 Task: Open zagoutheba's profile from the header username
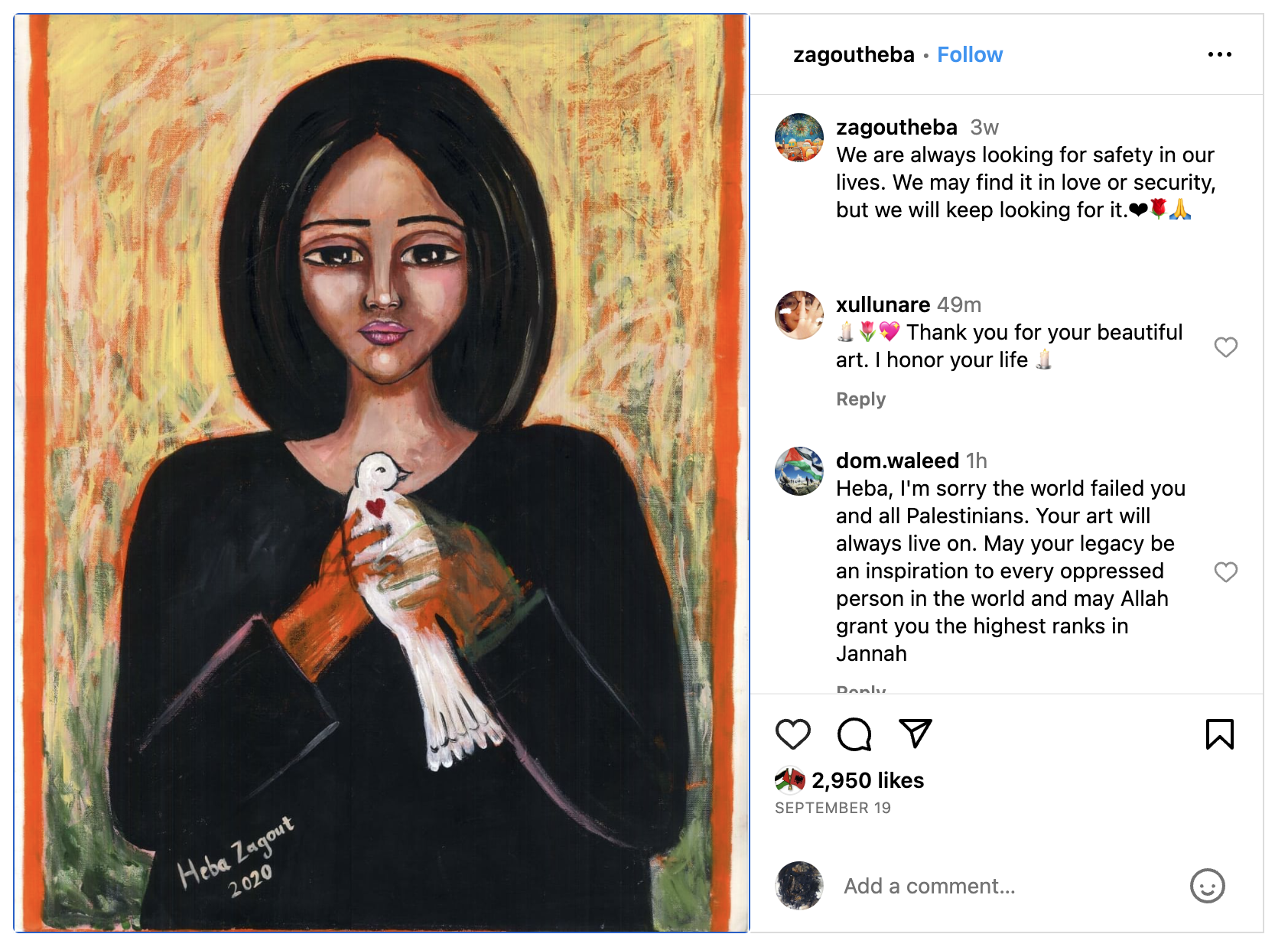854,55
